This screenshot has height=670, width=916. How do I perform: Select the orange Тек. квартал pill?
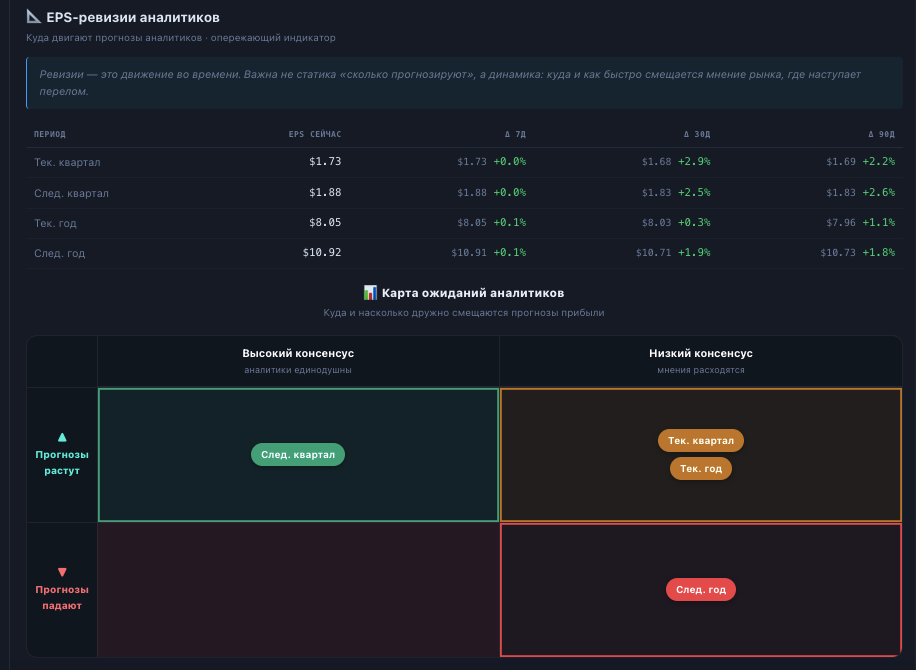(701, 440)
